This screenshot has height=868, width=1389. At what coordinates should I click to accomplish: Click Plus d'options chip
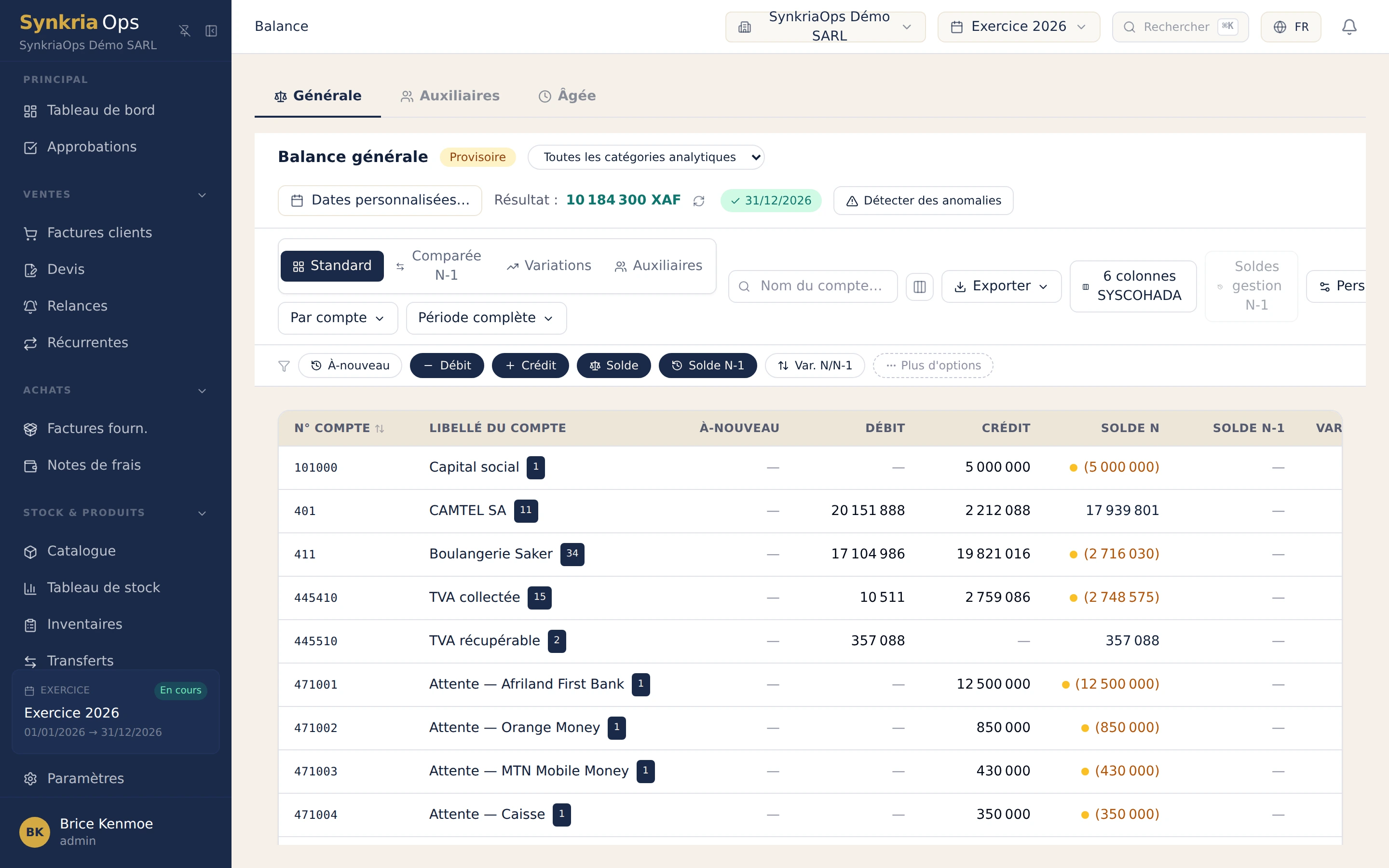(933, 366)
